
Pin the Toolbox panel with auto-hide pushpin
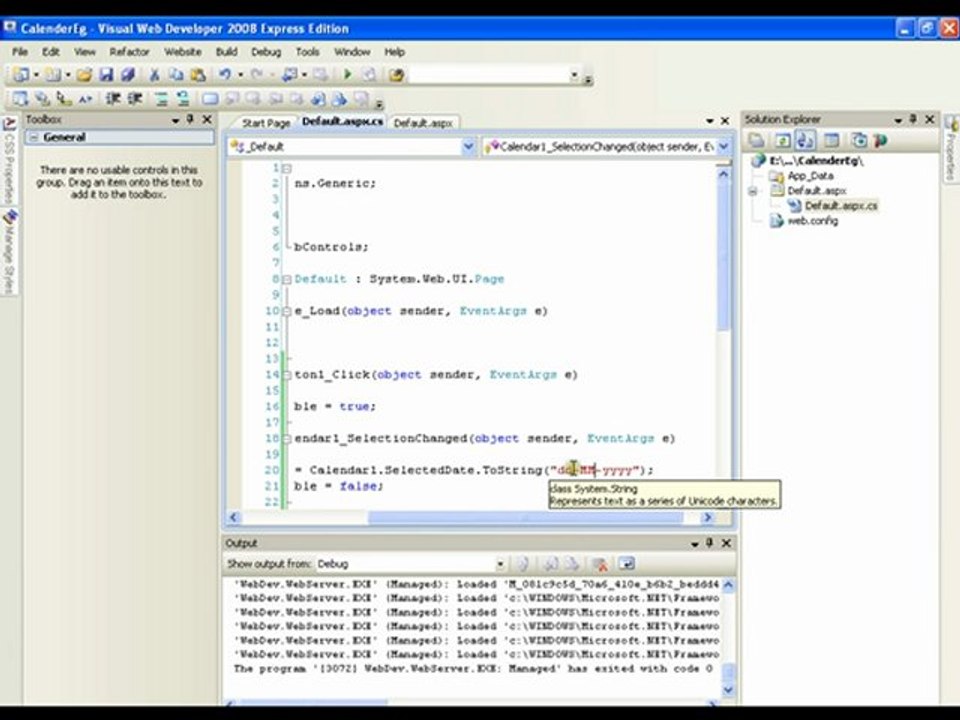coord(190,119)
